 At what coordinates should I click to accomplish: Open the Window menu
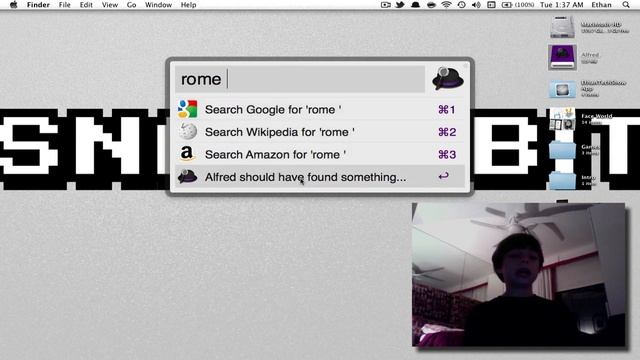[158, 5]
